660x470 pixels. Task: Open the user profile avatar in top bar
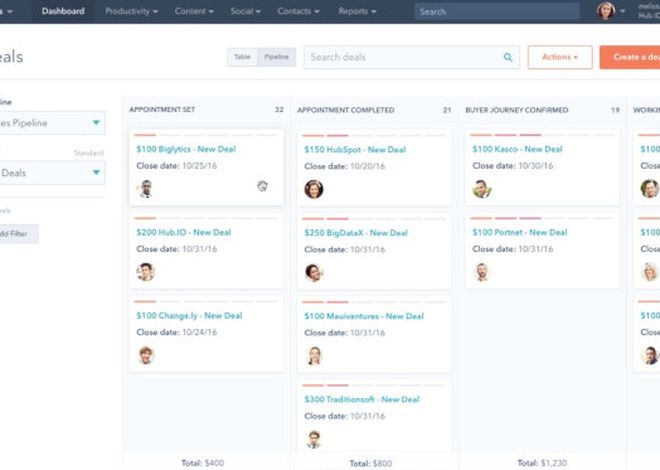(606, 11)
